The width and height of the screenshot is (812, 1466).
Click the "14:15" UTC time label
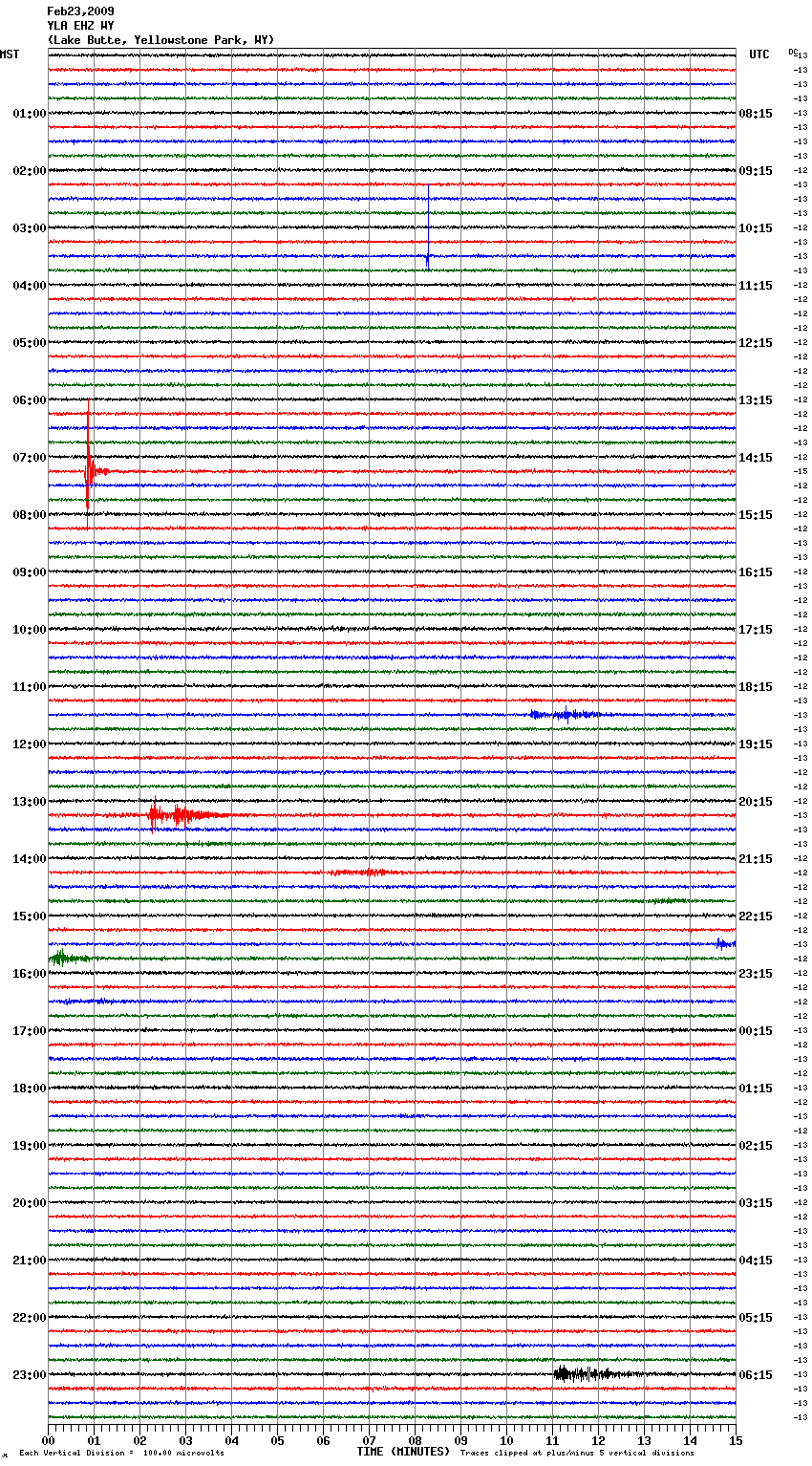(756, 458)
